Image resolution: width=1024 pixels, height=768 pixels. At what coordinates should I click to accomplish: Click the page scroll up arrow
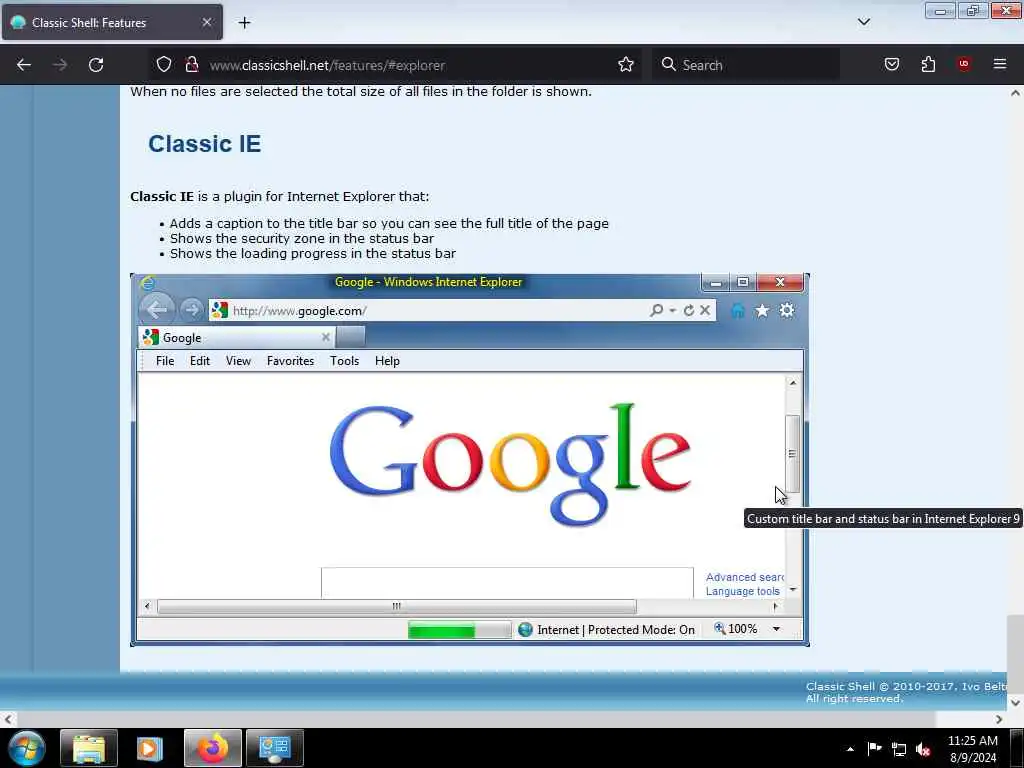point(1015,93)
